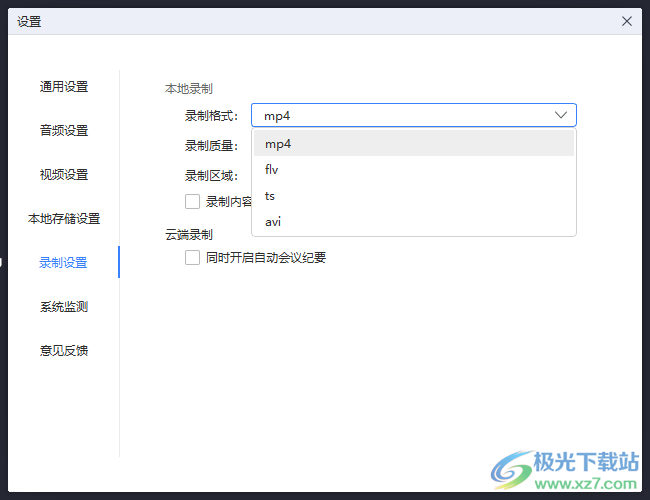Switch to 音频设置 section
This screenshot has width=650, height=500.
tap(64, 131)
